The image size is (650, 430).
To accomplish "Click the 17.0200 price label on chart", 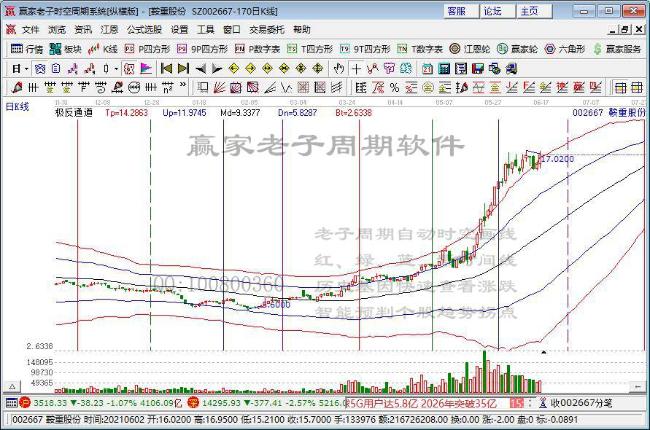I will point(558,159).
